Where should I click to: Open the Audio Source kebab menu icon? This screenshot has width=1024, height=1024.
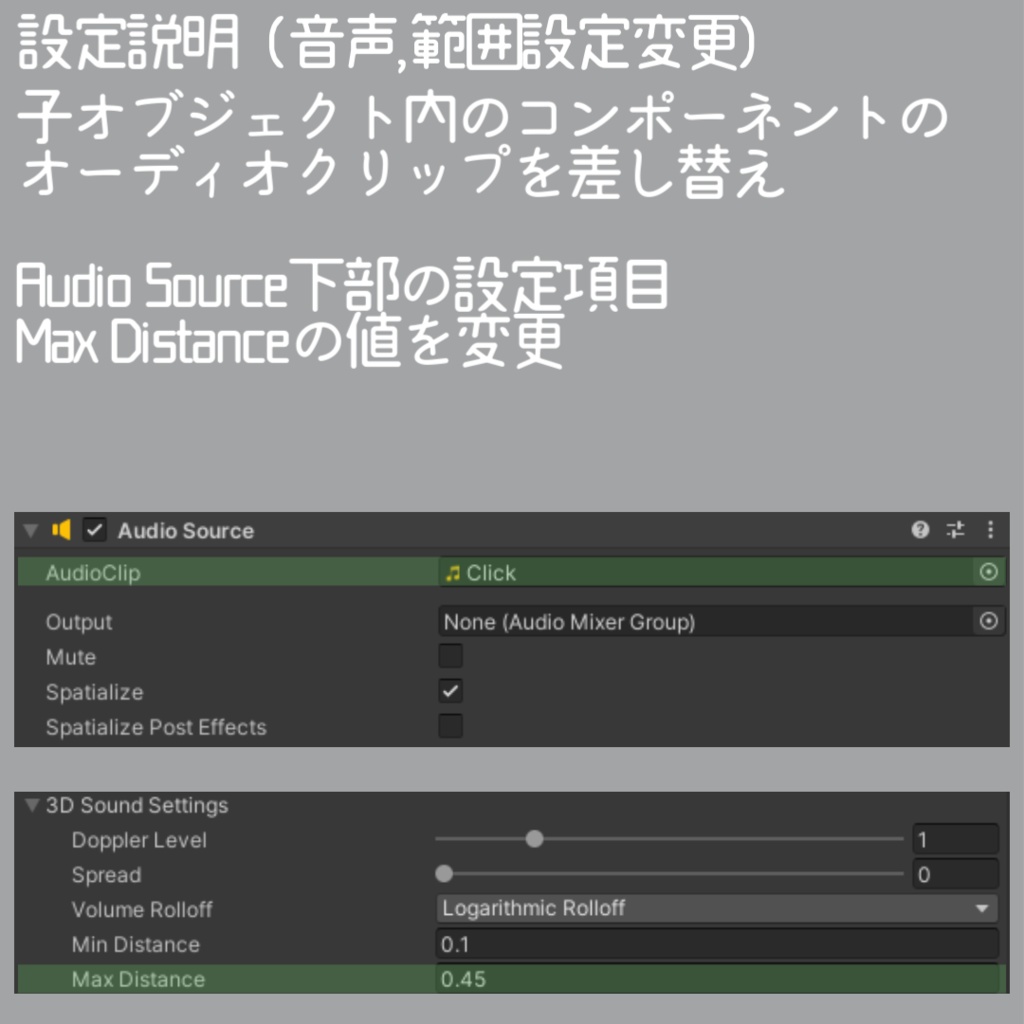click(x=990, y=531)
